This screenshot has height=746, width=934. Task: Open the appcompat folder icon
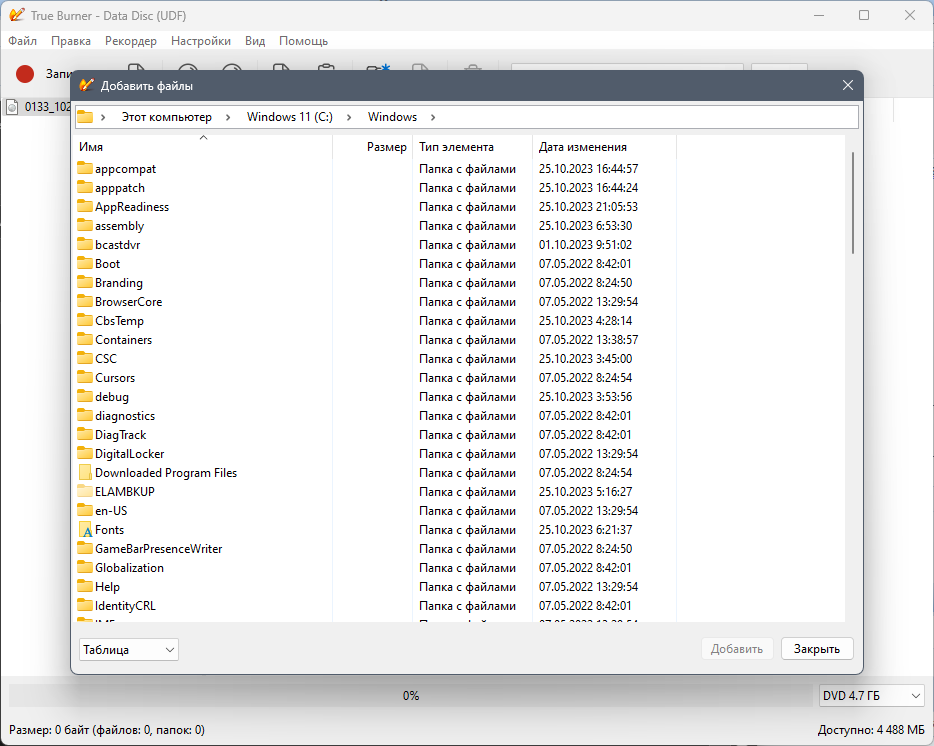85,169
